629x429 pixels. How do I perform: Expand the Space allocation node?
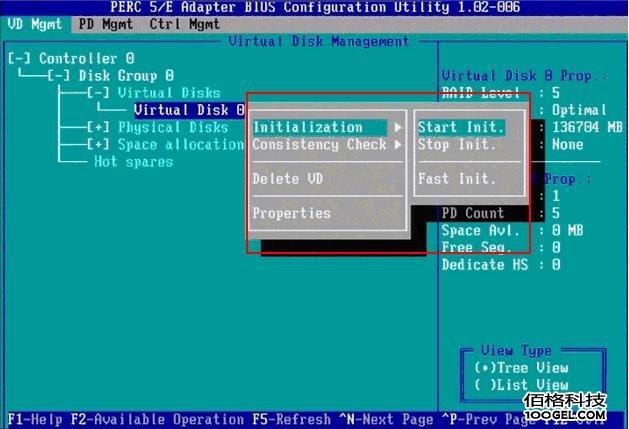click(x=98, y=144)
